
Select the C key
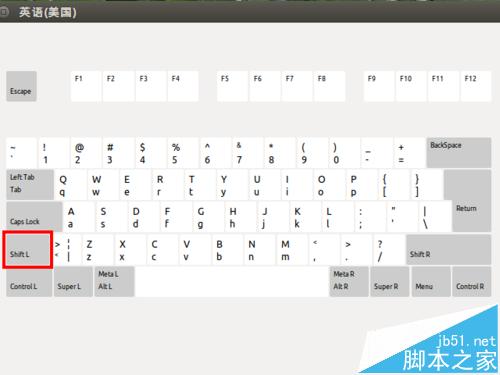click(x=162, y=249)
